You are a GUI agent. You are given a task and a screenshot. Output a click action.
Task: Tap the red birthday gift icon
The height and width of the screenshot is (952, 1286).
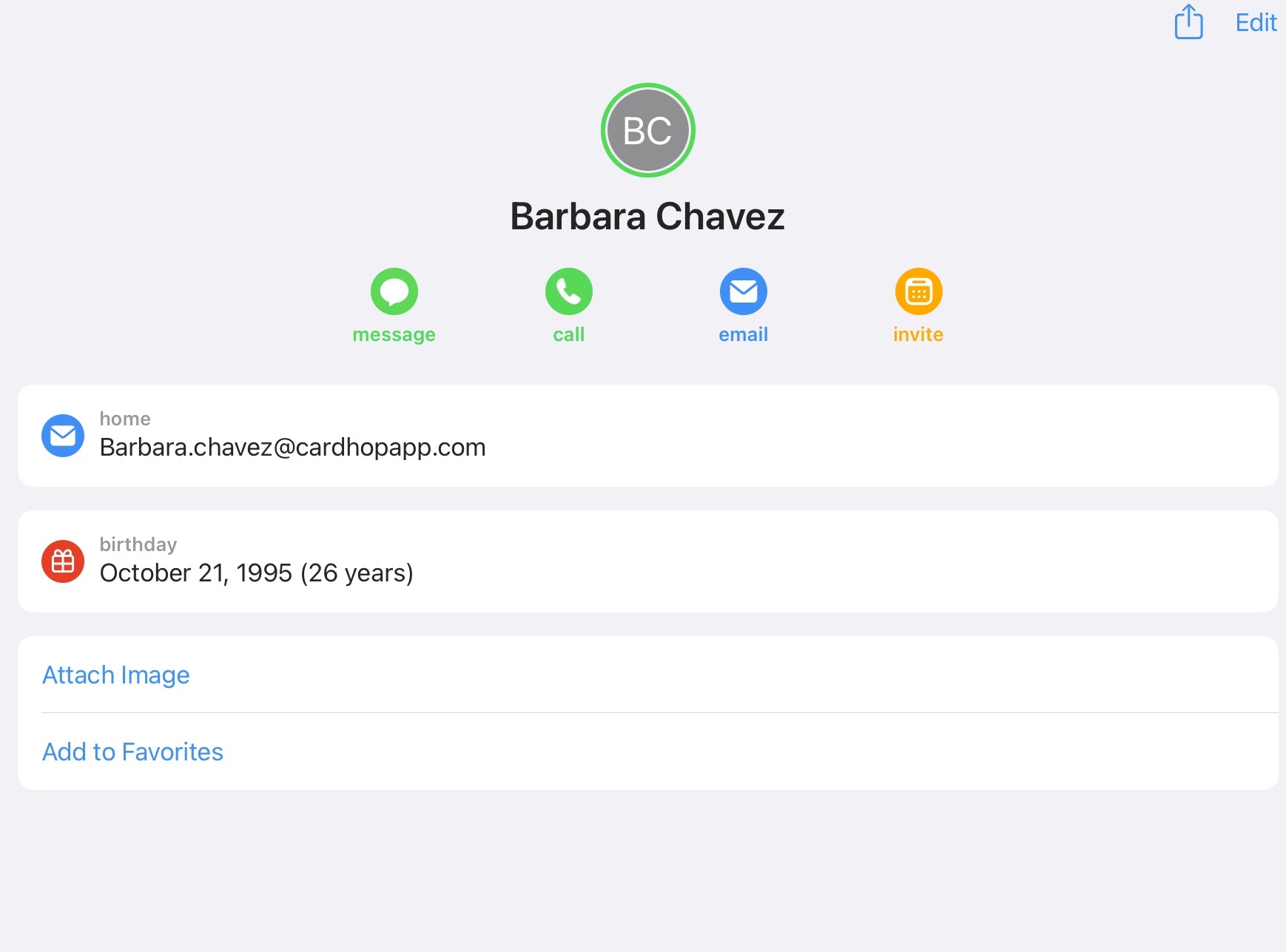click(x=63, y=561)
